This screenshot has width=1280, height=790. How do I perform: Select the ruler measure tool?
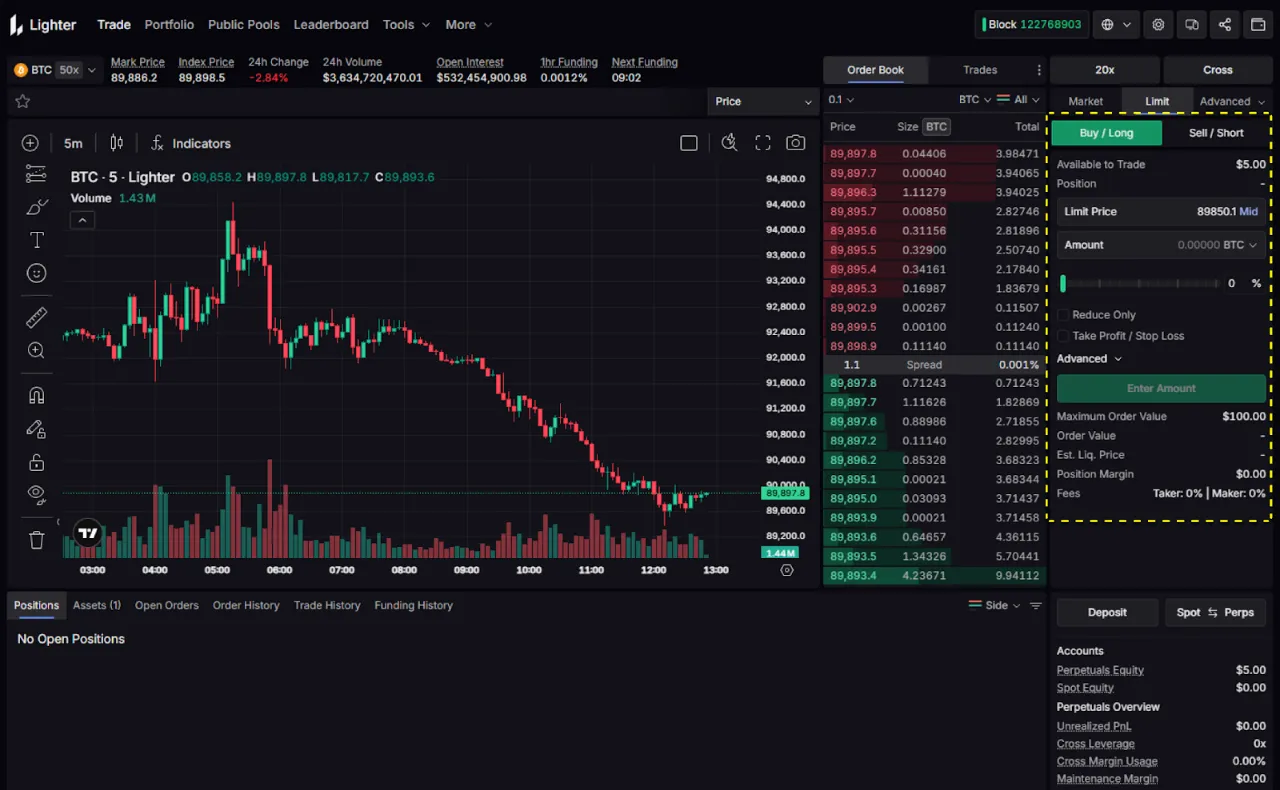[36, 318]
